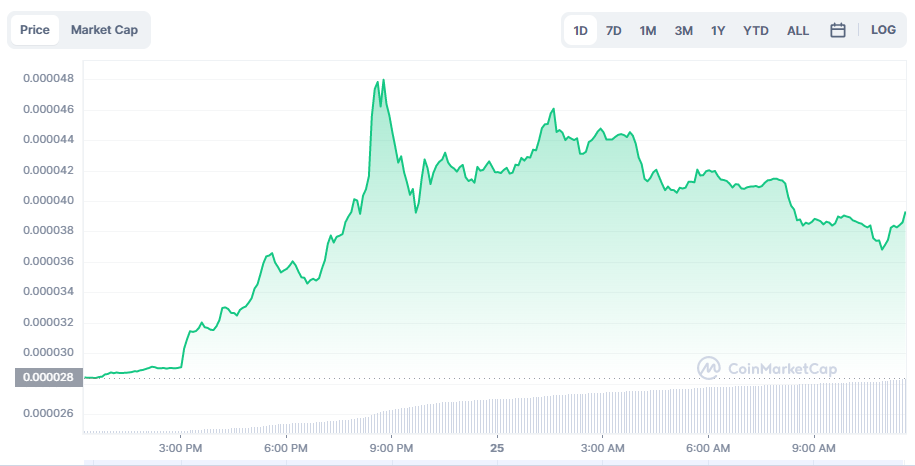
Task: Click the chart's highest price peak
Action: (383, 81)
